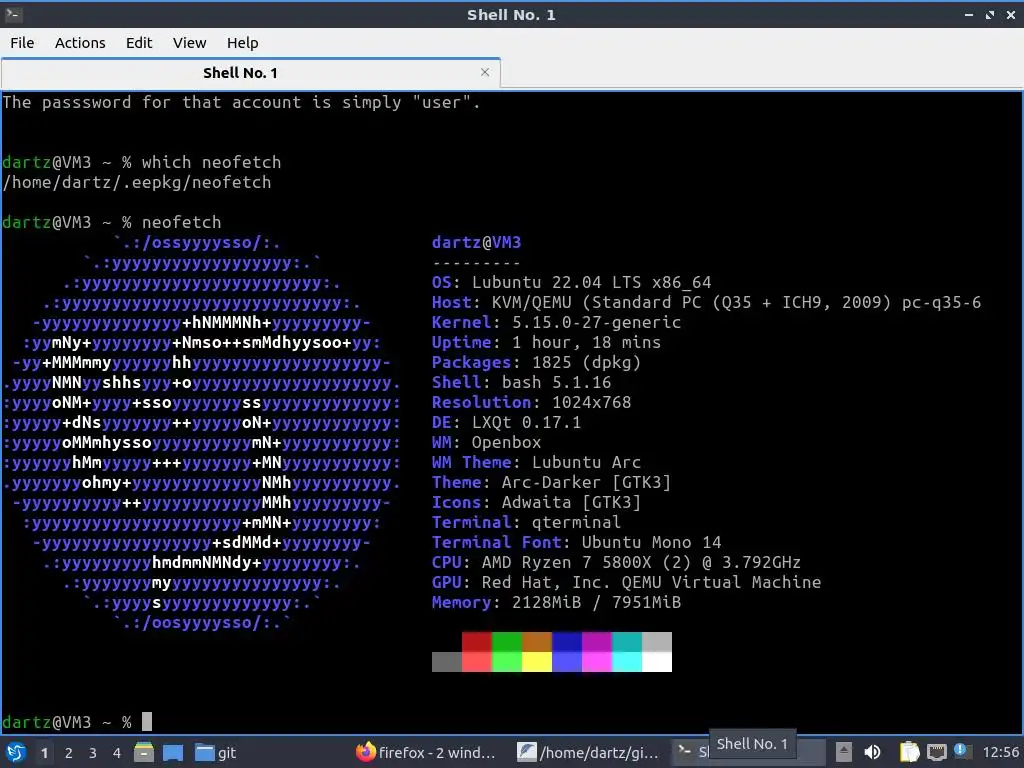
Task: Click the terminal taskbar entry icon
Action: click(x=684, y=751)
